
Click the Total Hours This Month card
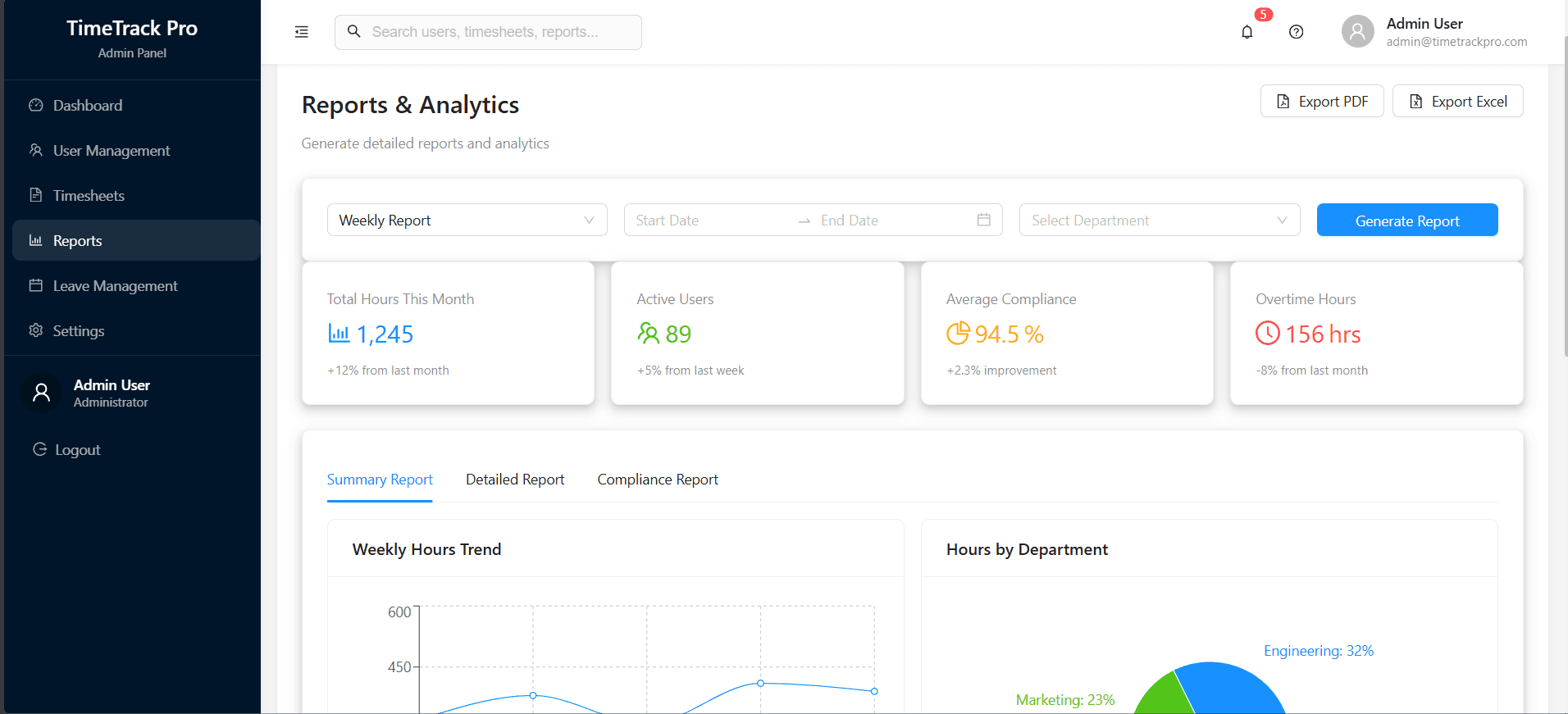[448, 333]
